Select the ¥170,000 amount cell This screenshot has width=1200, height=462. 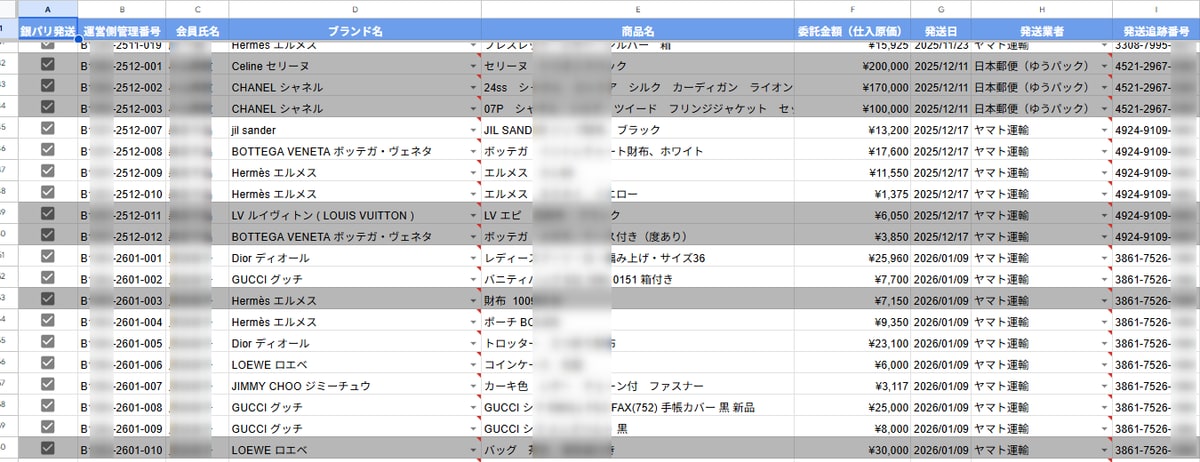pos(852,87)
